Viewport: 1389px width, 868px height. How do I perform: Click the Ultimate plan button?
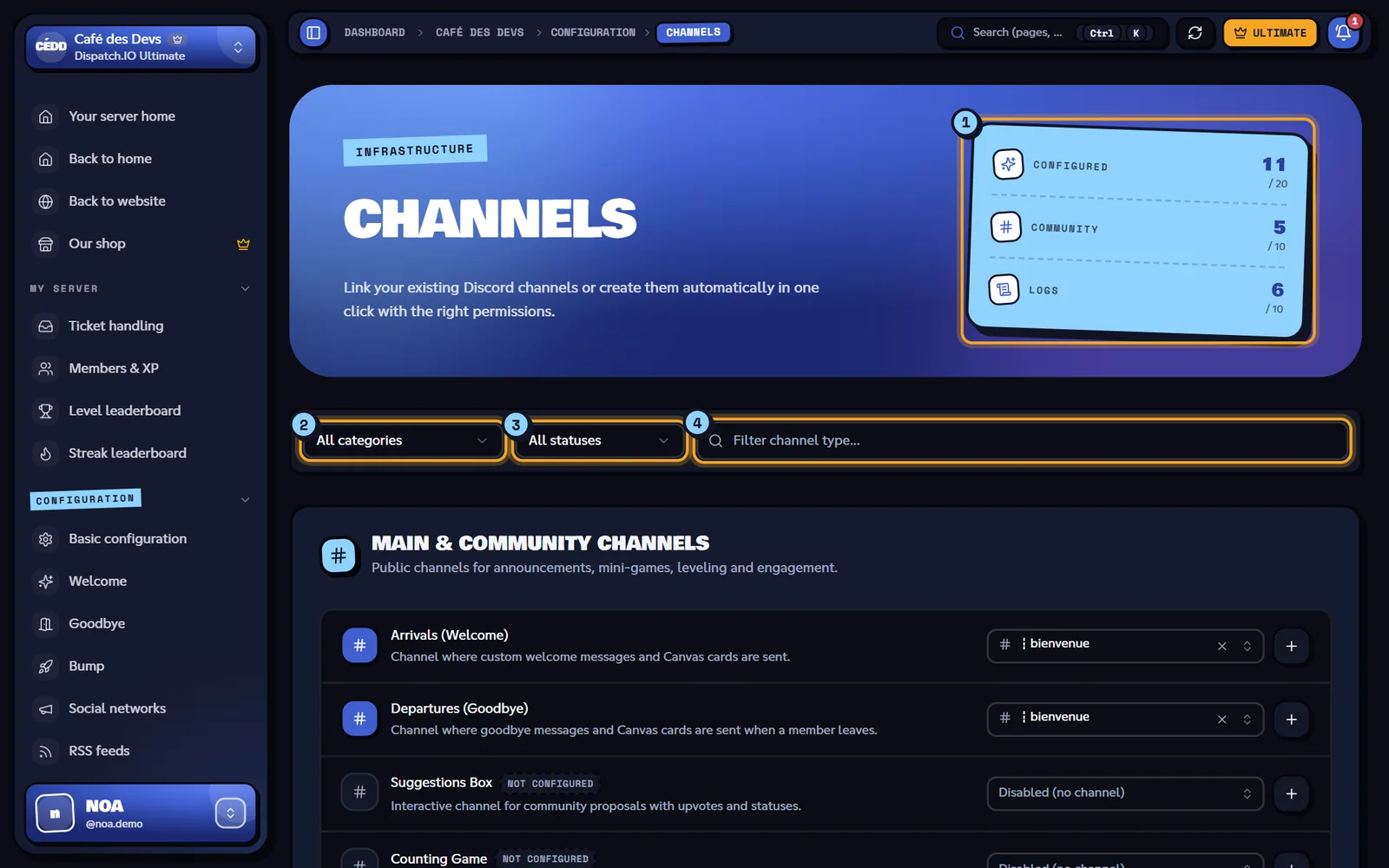pos(1270,33)
